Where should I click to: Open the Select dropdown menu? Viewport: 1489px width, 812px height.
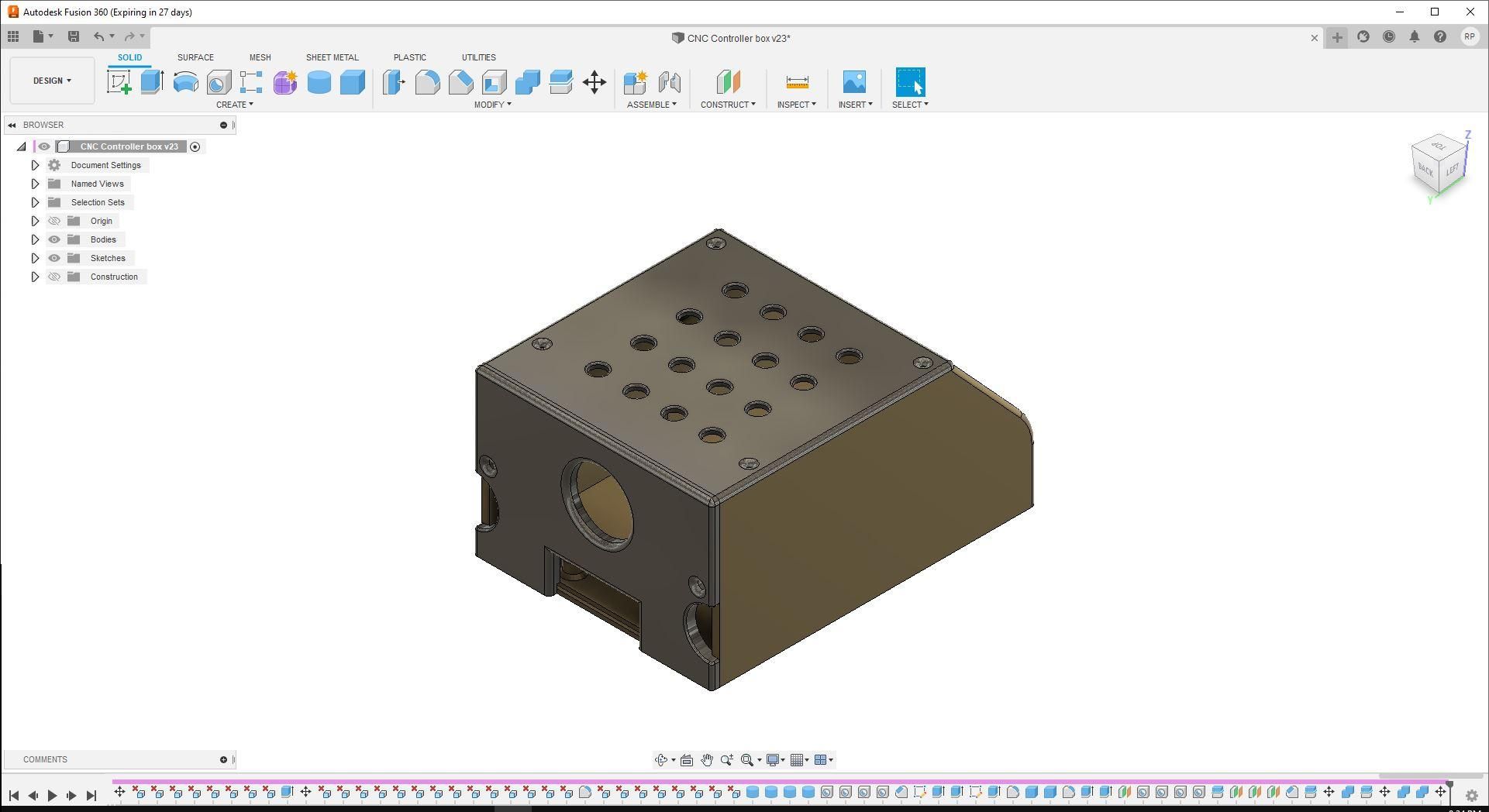[910, 105]
